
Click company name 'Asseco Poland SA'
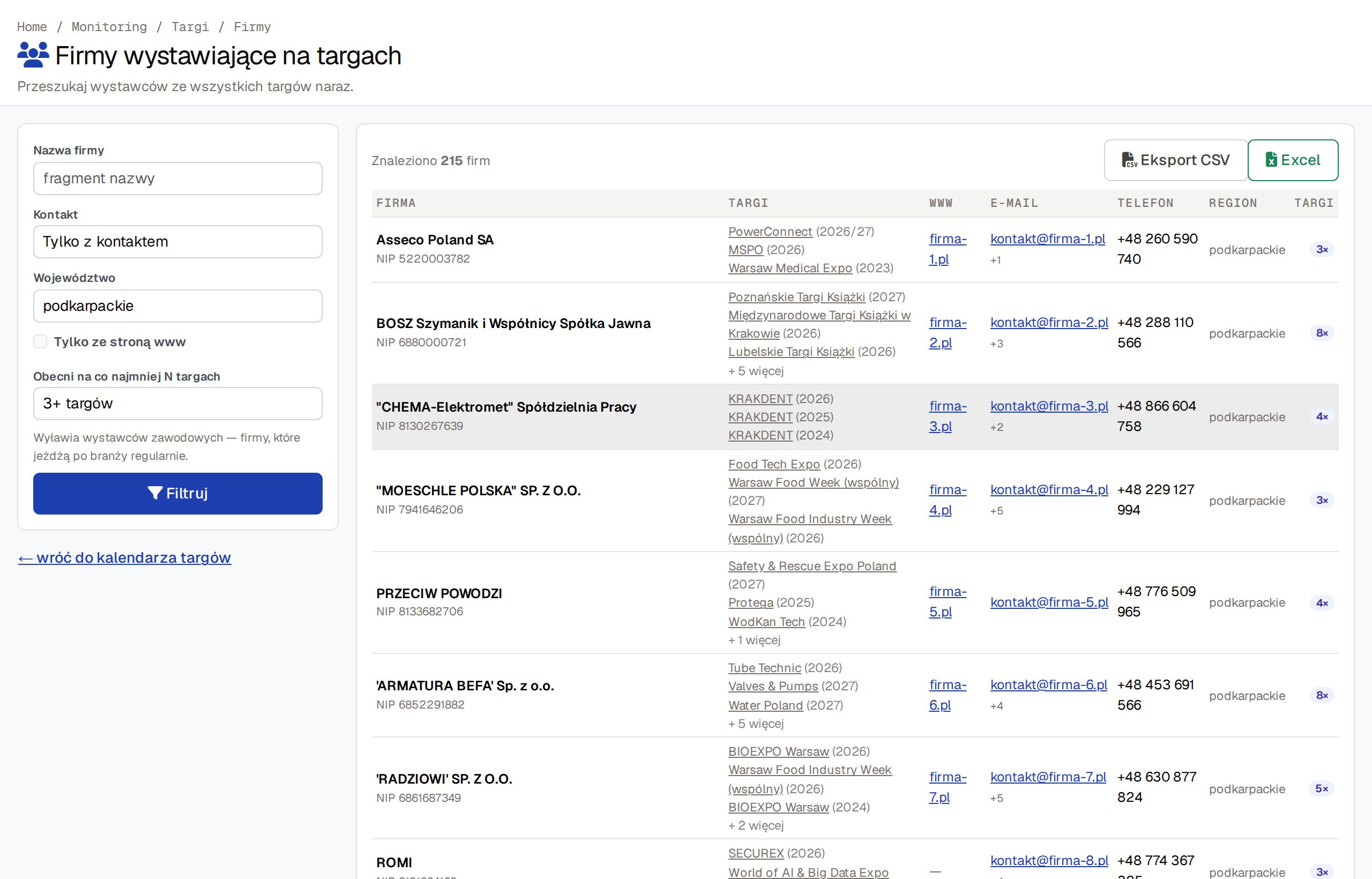(435, 240)
